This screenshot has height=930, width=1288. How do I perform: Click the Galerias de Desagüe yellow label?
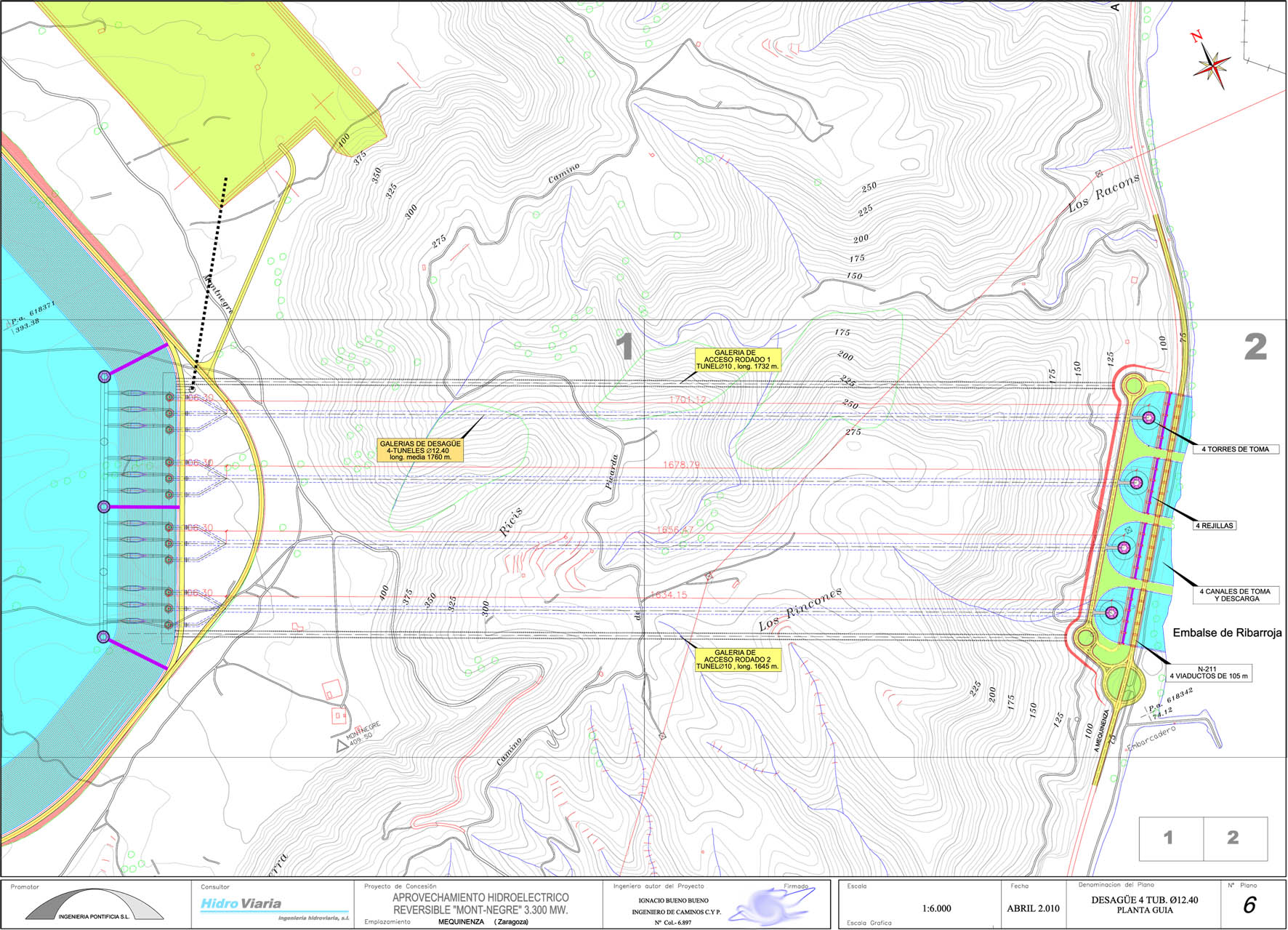click(420, 450)
